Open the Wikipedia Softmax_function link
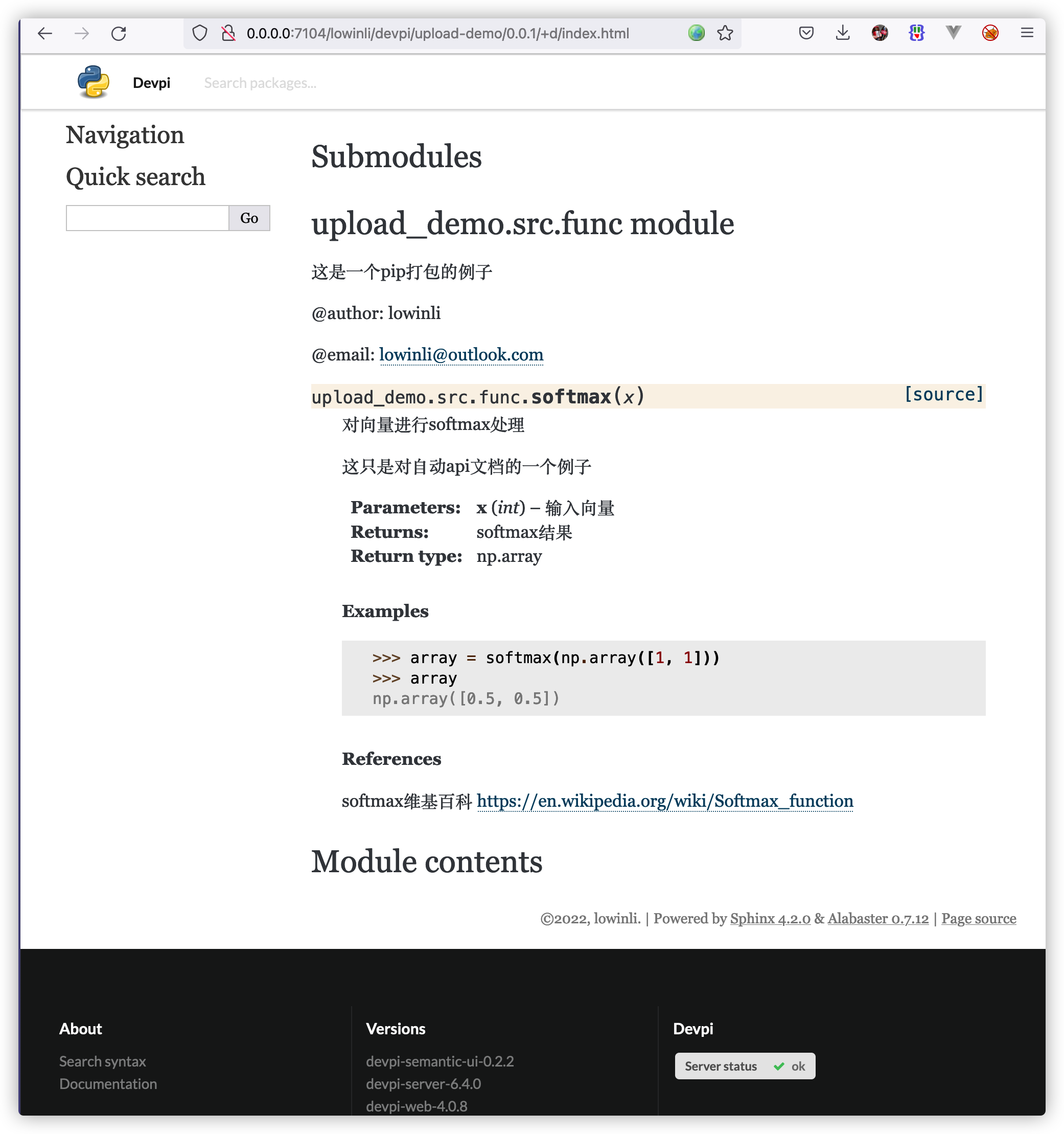 664,801
